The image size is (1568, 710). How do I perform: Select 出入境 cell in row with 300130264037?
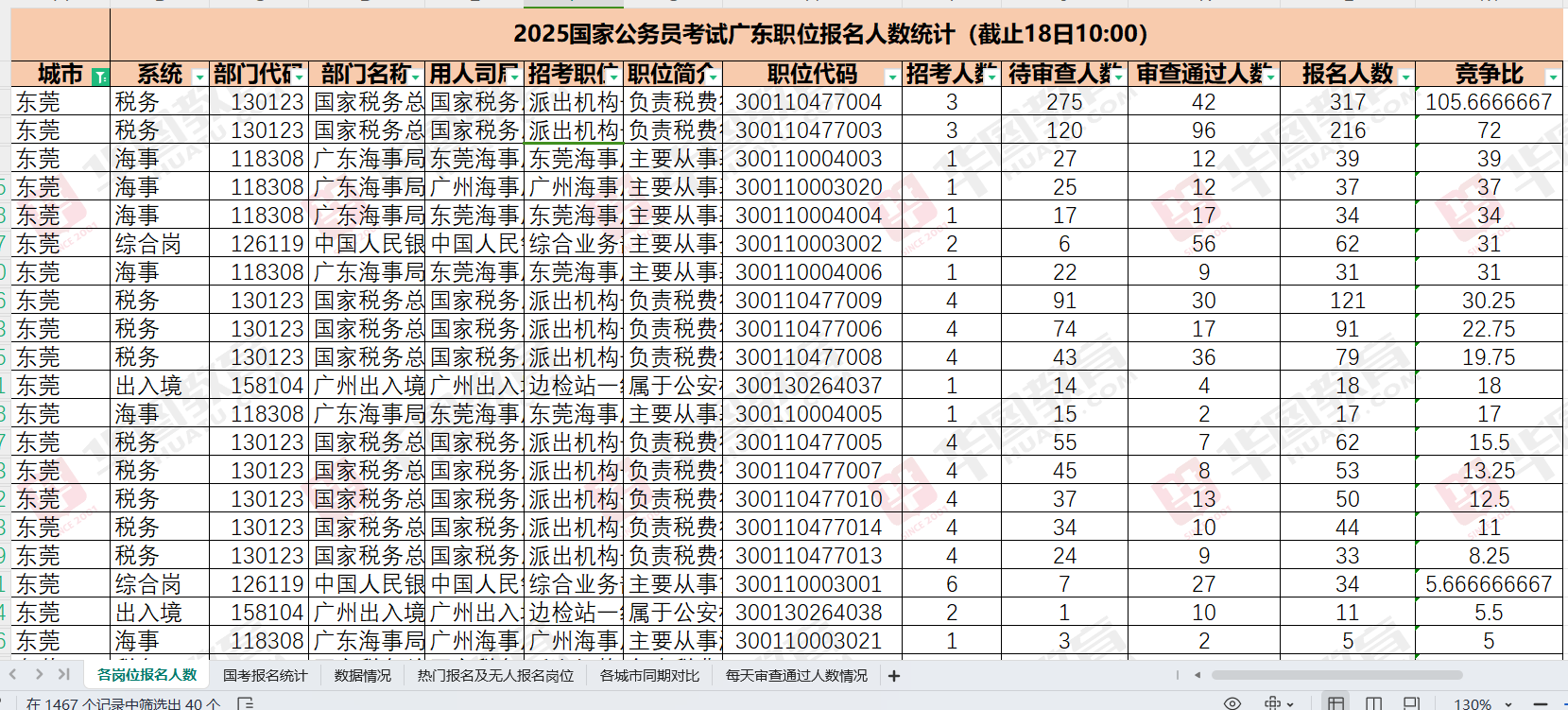pos(160,386)
